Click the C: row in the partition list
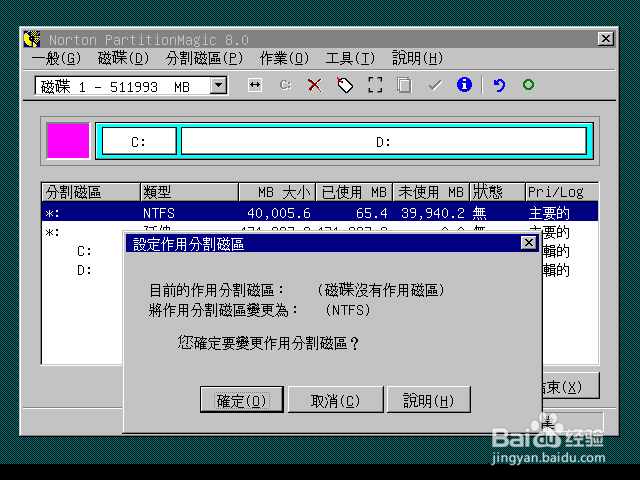This screenshot has height=480, width=640. coord(84,251)
